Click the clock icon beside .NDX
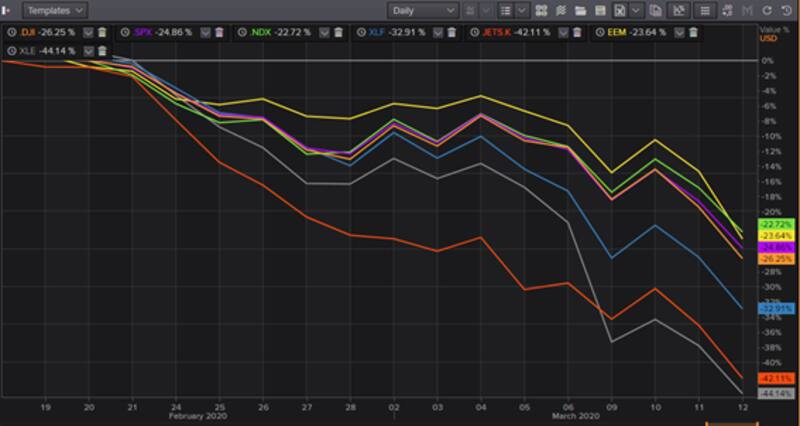Image resolution: width=800 pixels, height=426 pixels. 244,32
